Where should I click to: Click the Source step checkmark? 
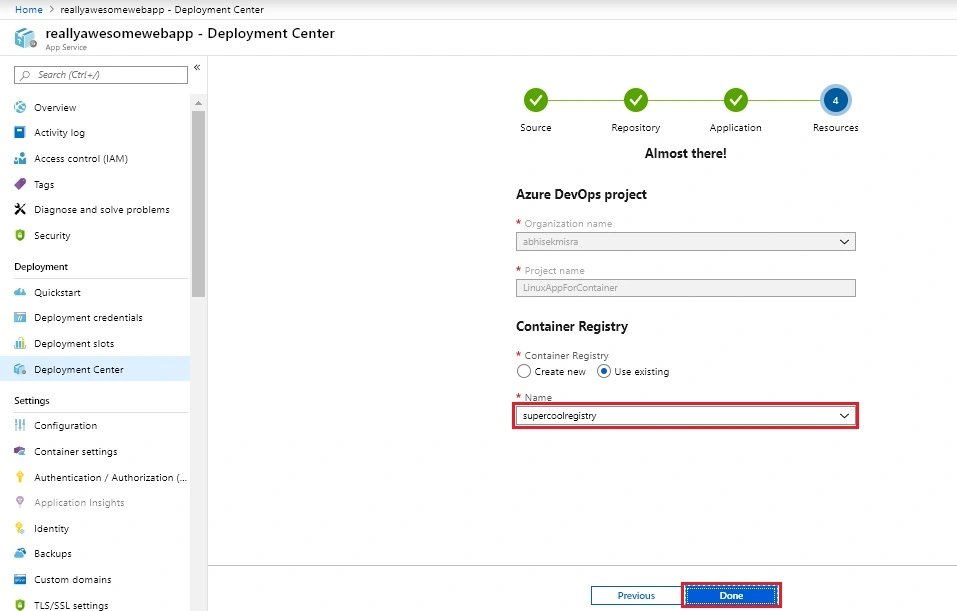pyautogui.click(x=535, y=100)
